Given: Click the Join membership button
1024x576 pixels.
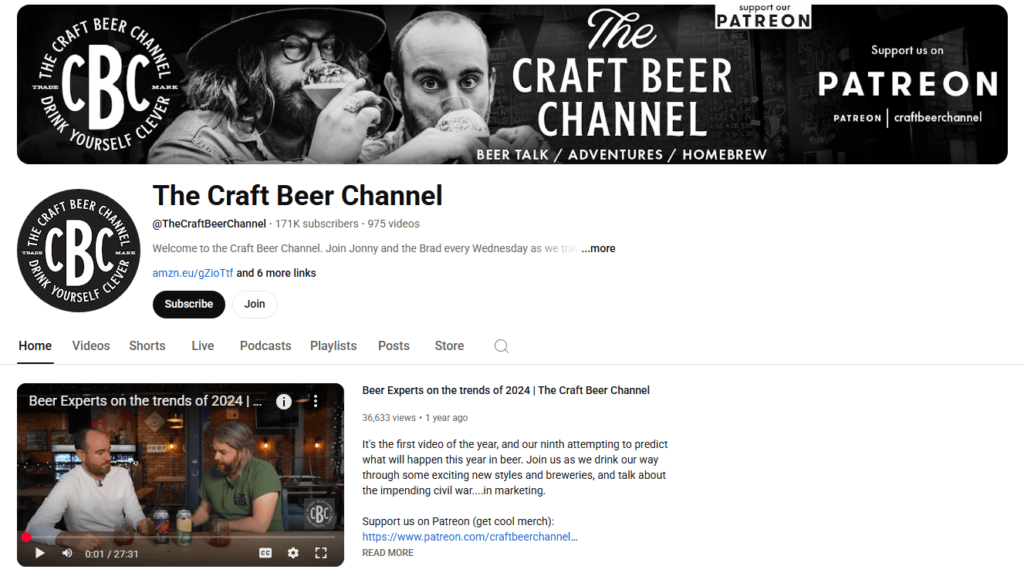Looking at the screenshot, I should [x=255, y=304].
